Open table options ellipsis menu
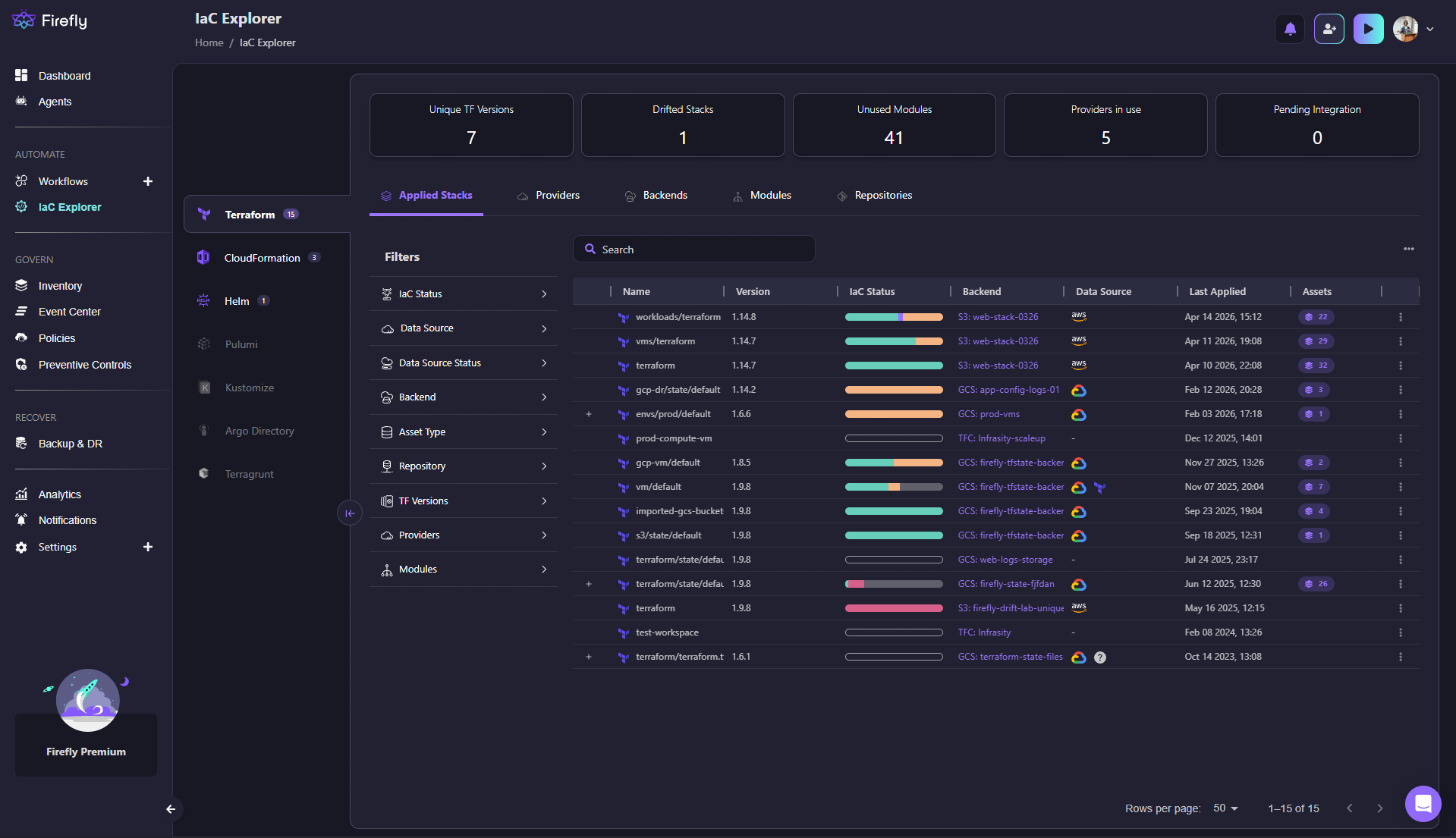The image size is (1456, 838). coord(1408,249)
